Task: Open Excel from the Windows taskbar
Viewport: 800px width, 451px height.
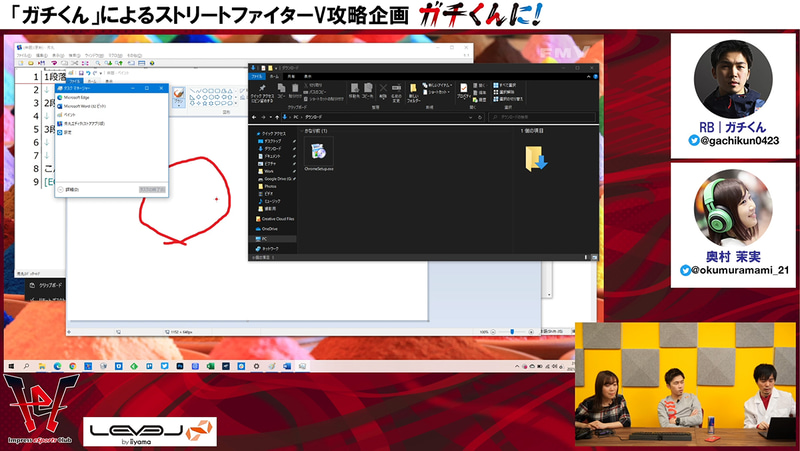Action: pyautogui.click(x=210, y=366)
